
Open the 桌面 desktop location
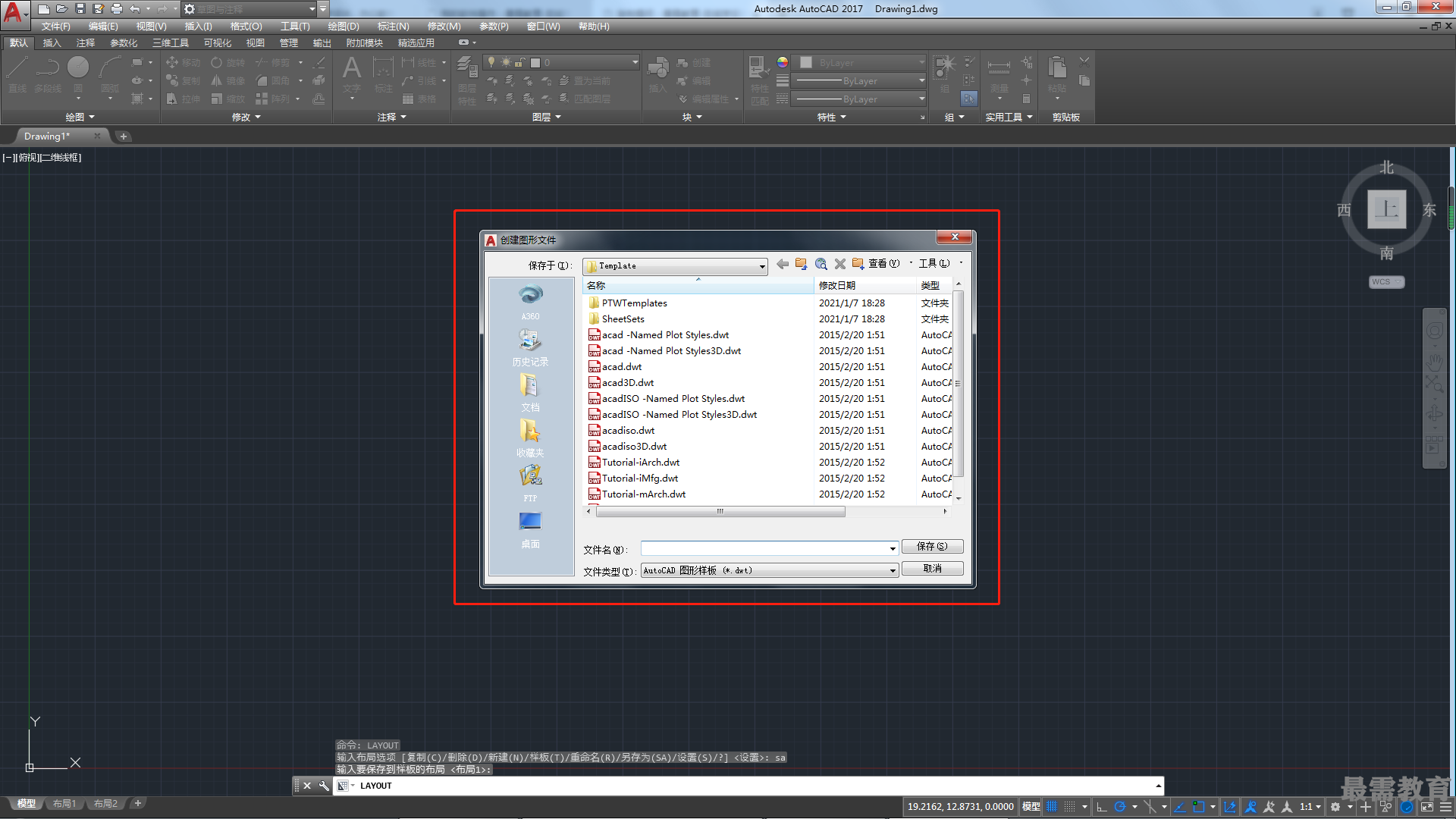click(x=531, y=529)
